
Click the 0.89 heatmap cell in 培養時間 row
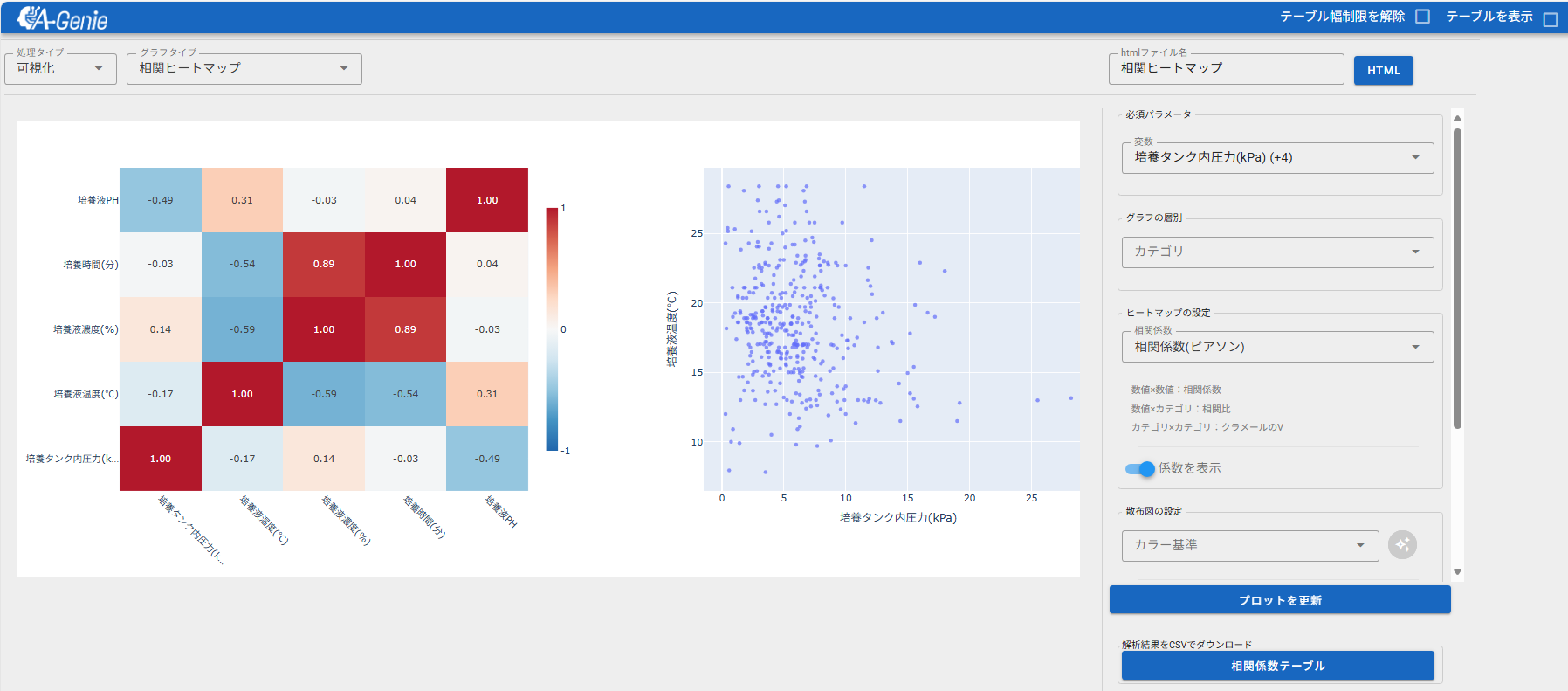coord(324,265)
